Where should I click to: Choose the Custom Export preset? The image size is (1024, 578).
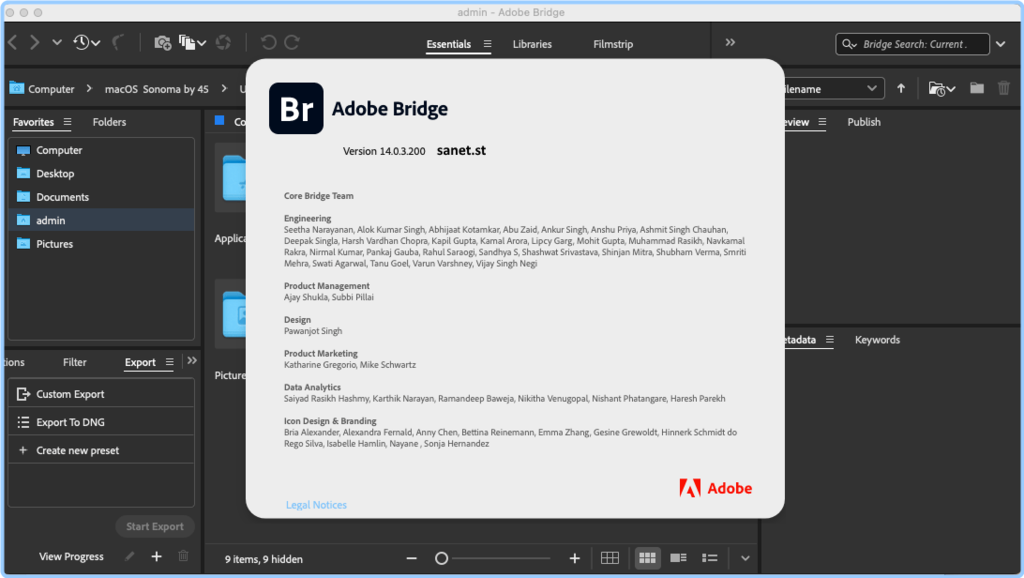(x=101, y=394)
